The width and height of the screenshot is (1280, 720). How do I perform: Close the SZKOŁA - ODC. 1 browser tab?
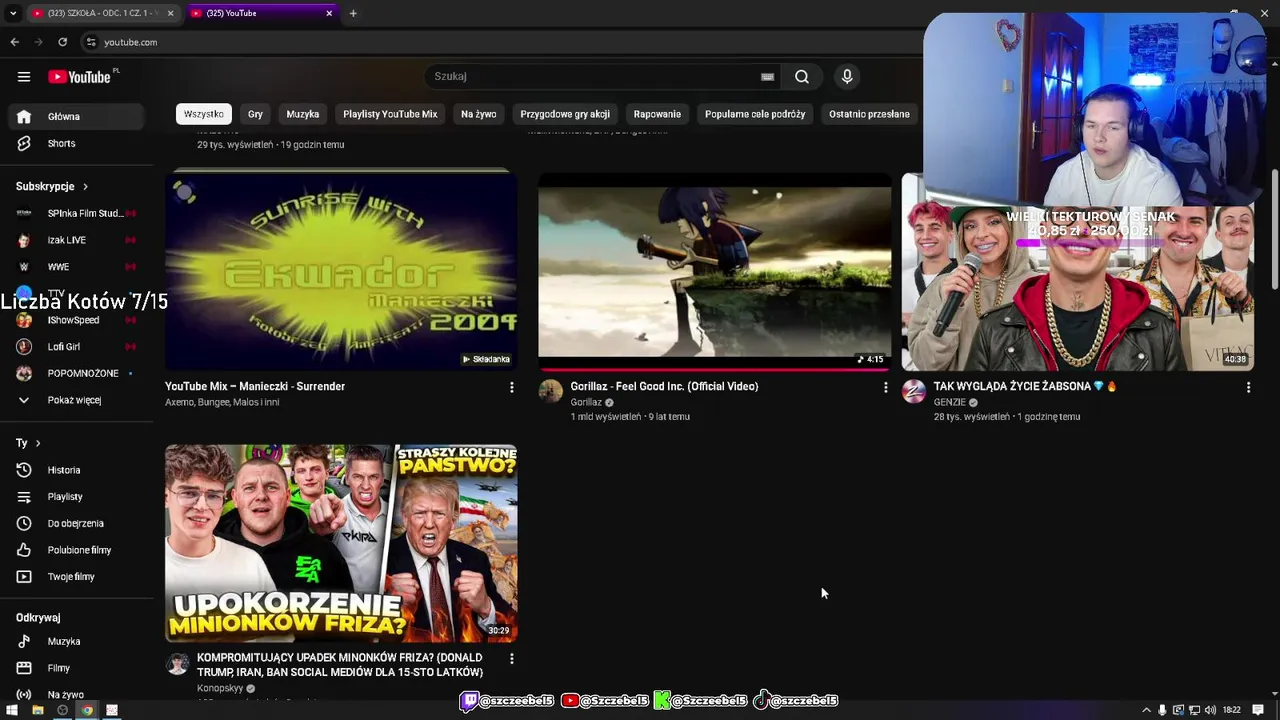170,13
